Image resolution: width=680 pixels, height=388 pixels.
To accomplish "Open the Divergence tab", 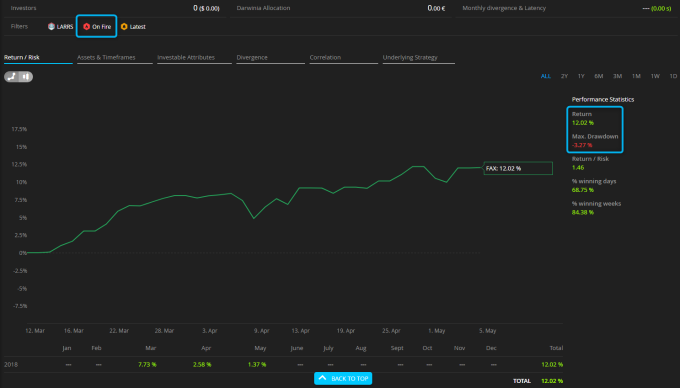I will [x=252, y=57].
